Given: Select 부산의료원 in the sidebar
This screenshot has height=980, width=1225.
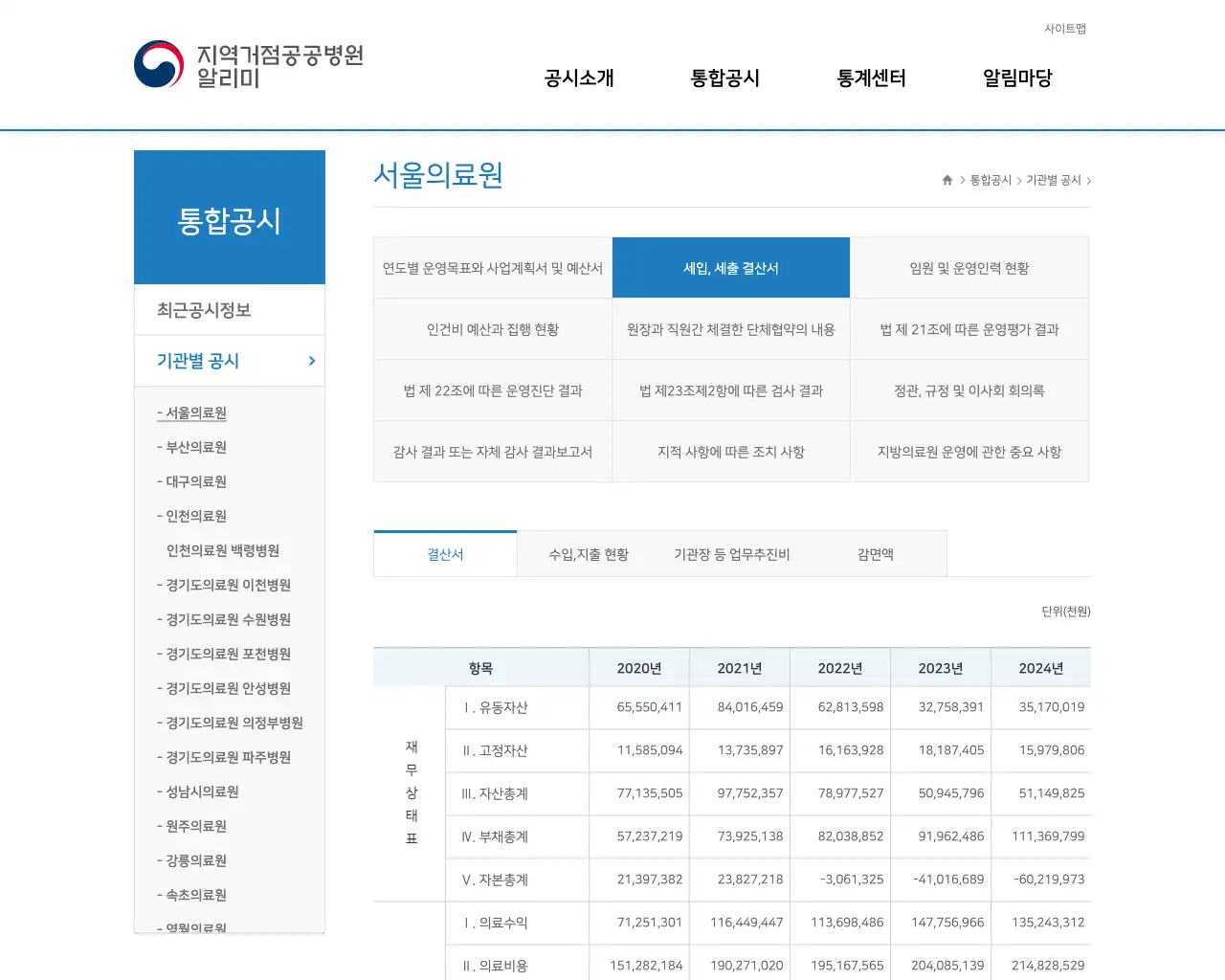Looking at the screenshot, I should tap(192, 447).
